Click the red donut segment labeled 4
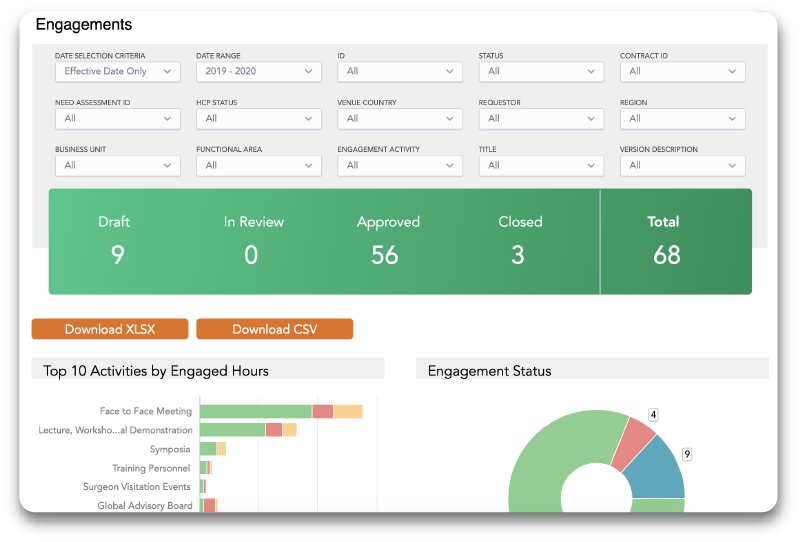 click(634, 444)
